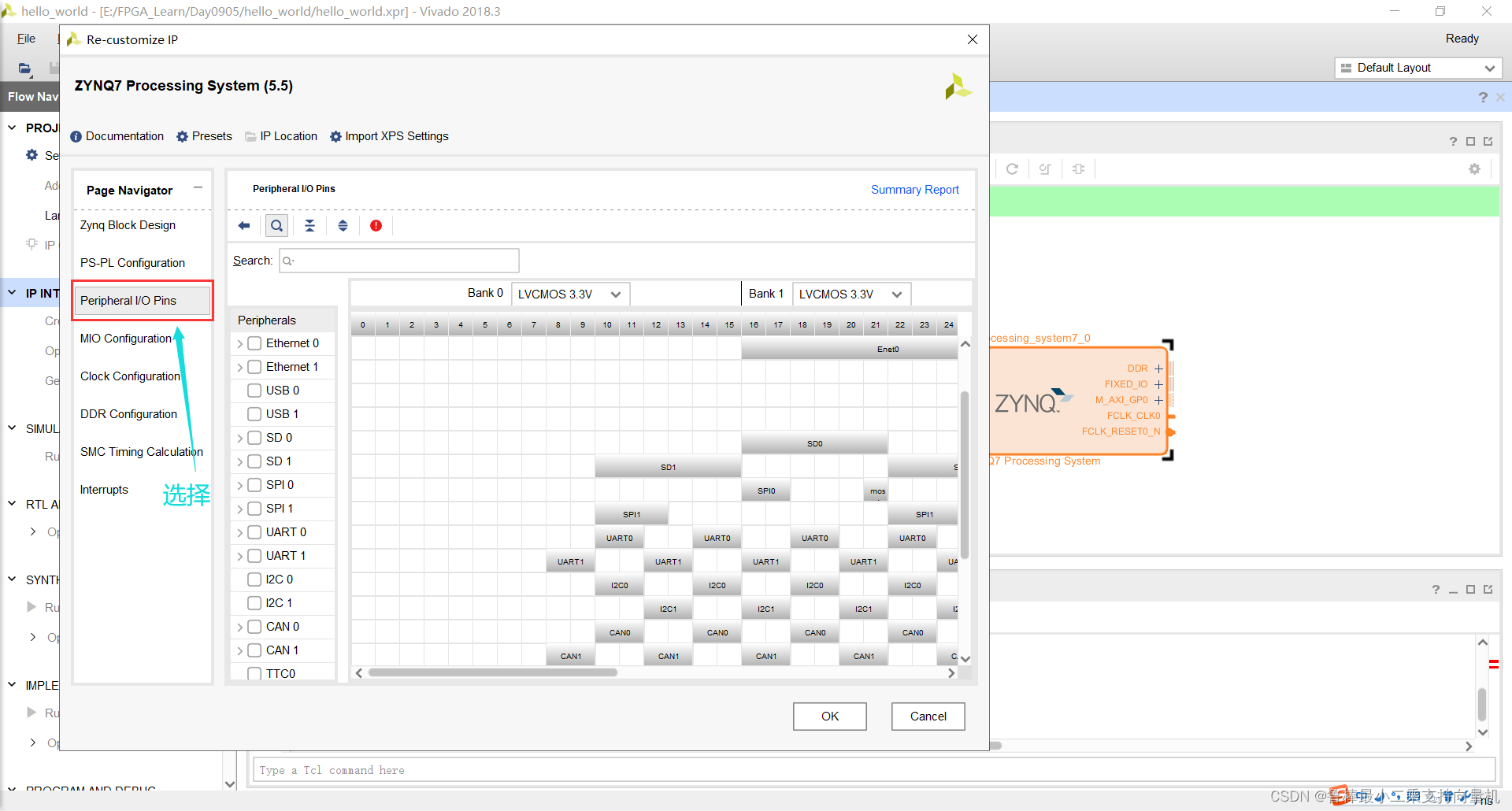The width and height of the screenshot is (1512, 811).
Task: Enable USB 1 checkbox
Action: 254,414
